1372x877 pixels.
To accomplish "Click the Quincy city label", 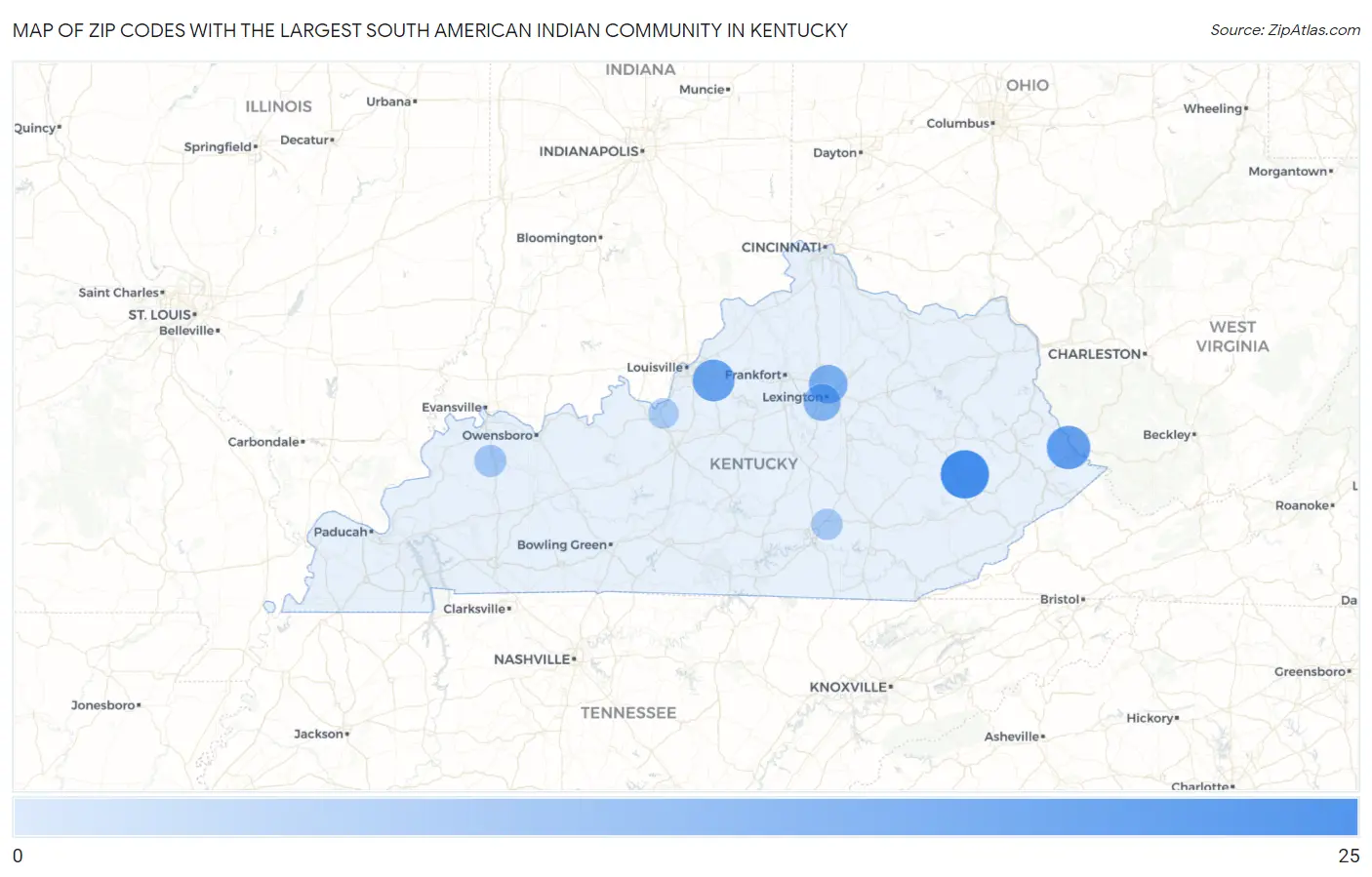I will 35,129.
